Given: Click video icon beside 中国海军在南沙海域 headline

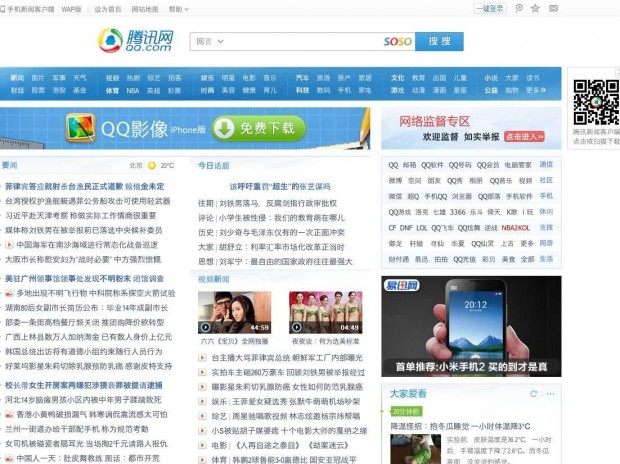Looking at the screenshot, I should point(9,245).
